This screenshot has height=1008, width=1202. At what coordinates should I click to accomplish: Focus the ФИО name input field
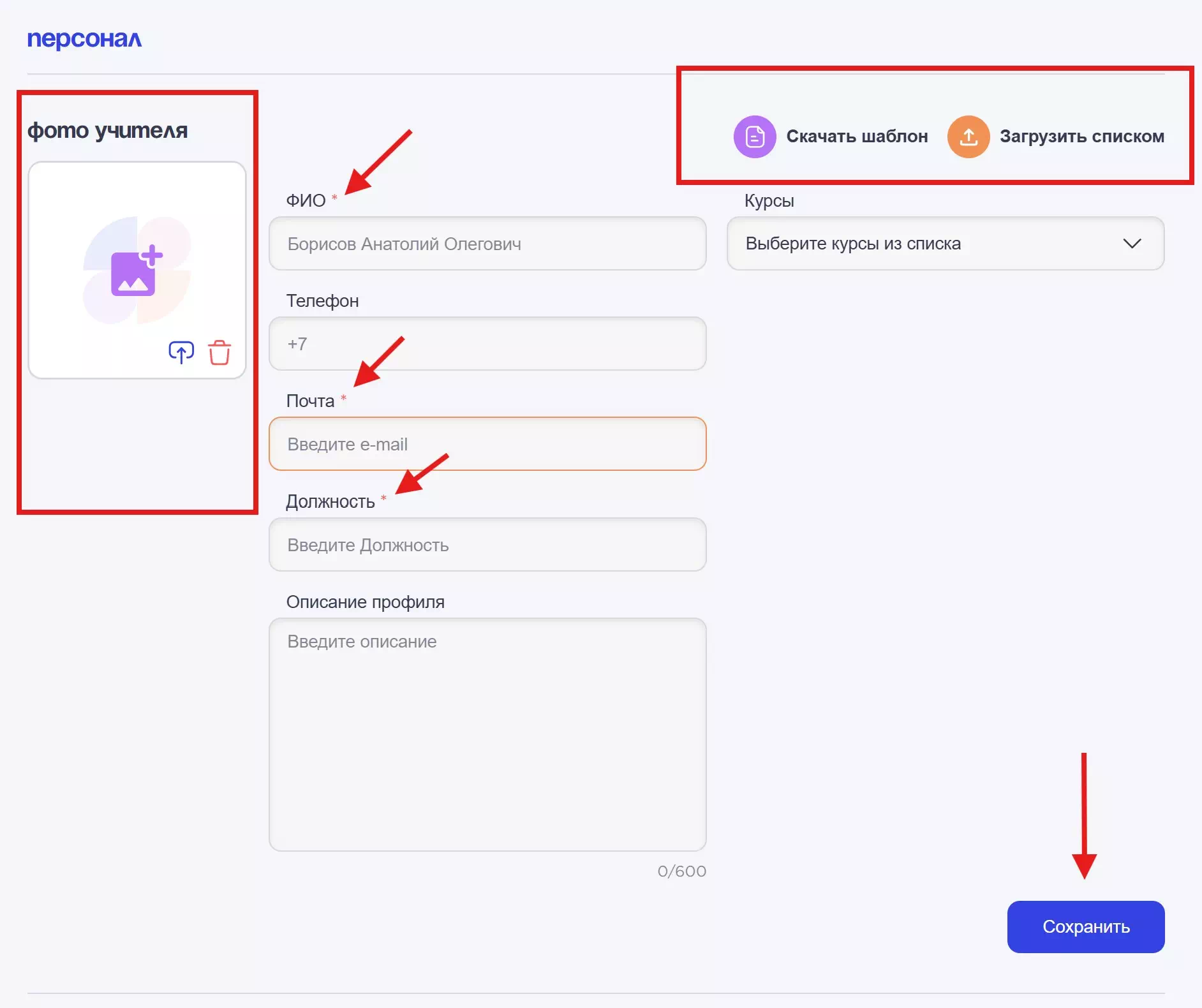(x=487, y=244)
